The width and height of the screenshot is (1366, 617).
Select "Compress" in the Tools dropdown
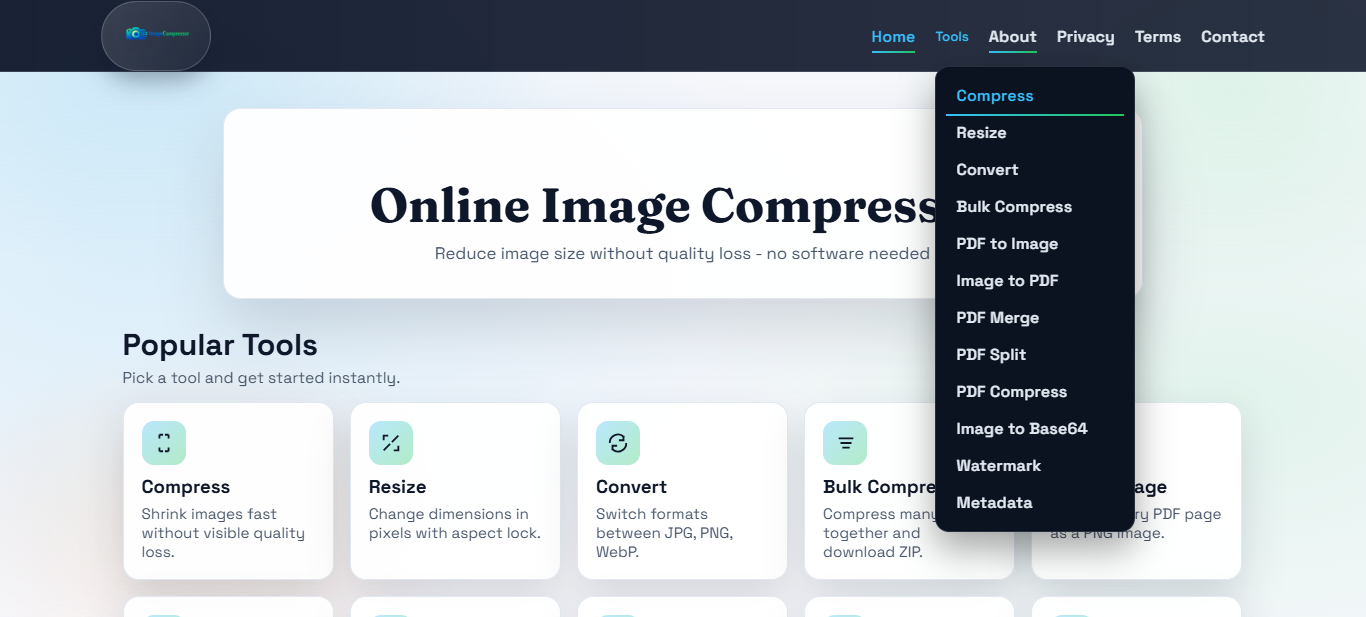[x=995, y=95]
